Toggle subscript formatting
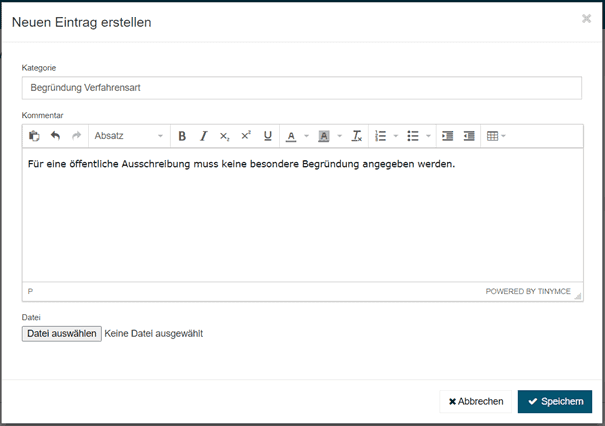605x426 pixels. [225, 136]
